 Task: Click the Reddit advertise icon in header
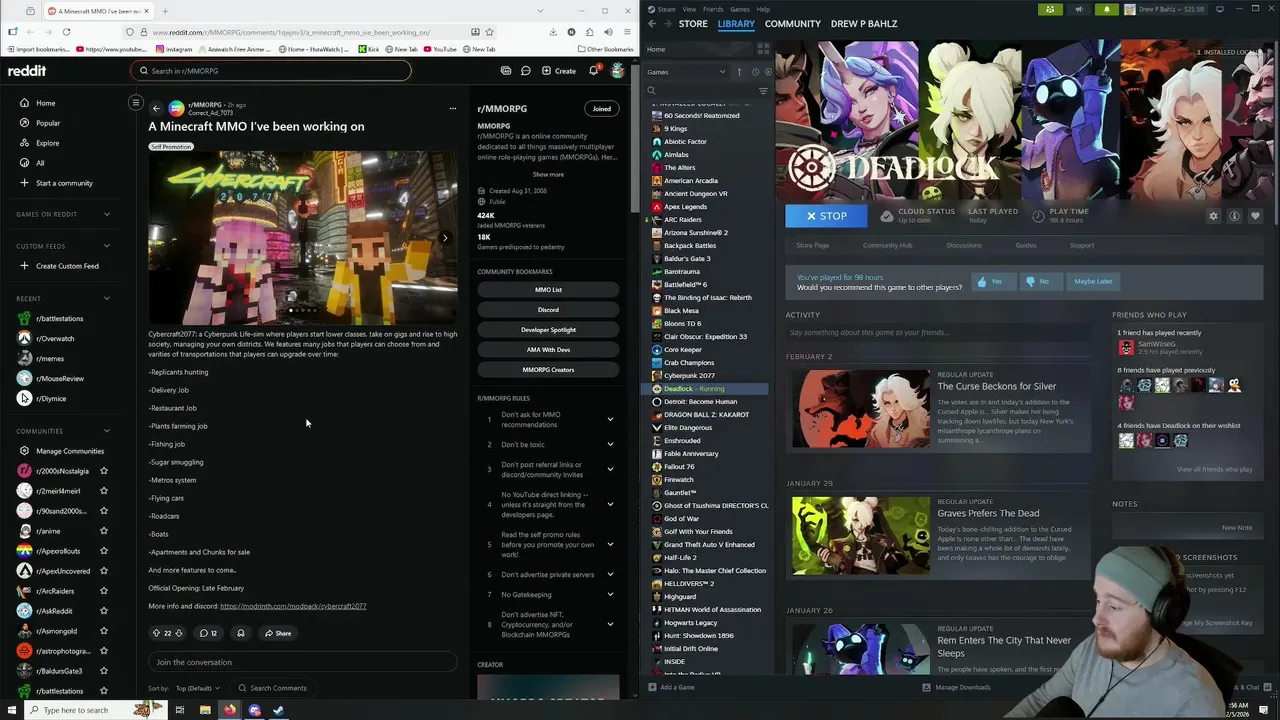pyautogui.click(x=506, y=71)
